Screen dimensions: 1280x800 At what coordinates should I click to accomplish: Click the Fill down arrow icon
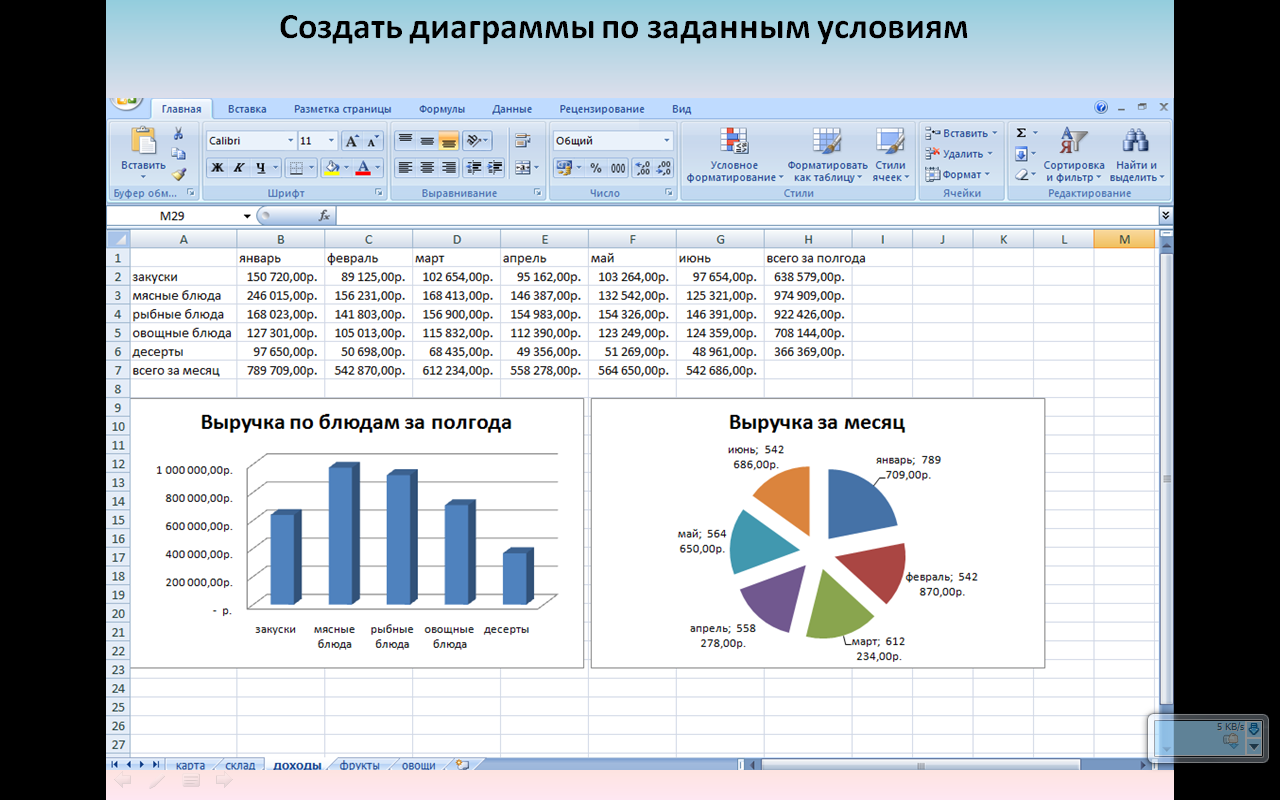(1021, 154)
